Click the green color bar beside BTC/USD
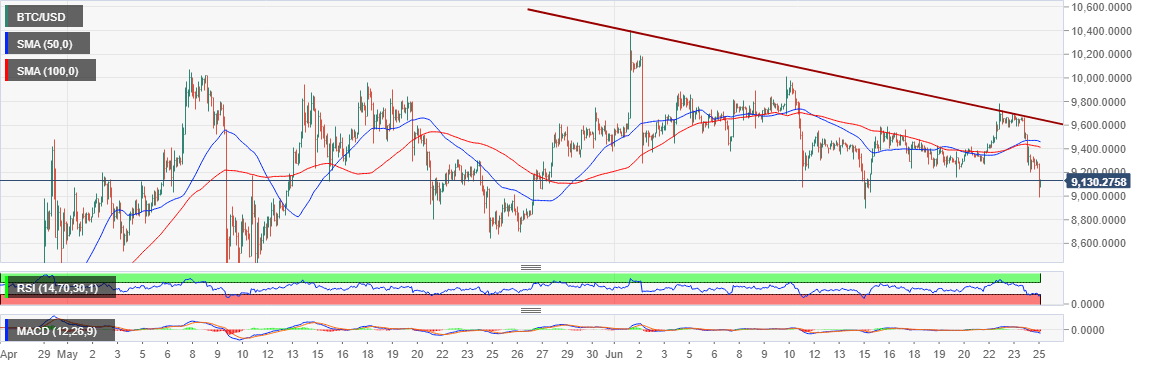1153x367 pixels. coord(7,15)
